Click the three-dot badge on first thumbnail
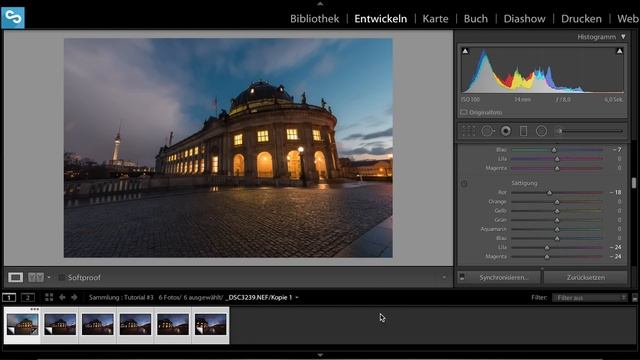This screenshot has height=360, width=640. 35,309
